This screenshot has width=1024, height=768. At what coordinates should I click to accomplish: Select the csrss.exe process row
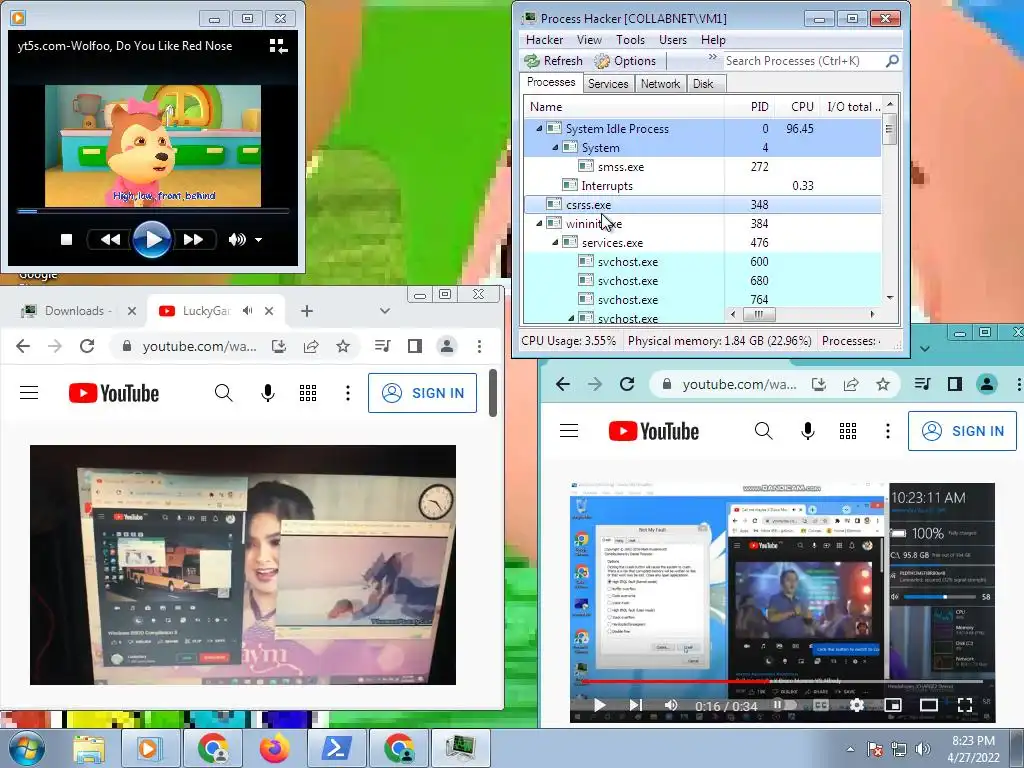tap(702, 204)
